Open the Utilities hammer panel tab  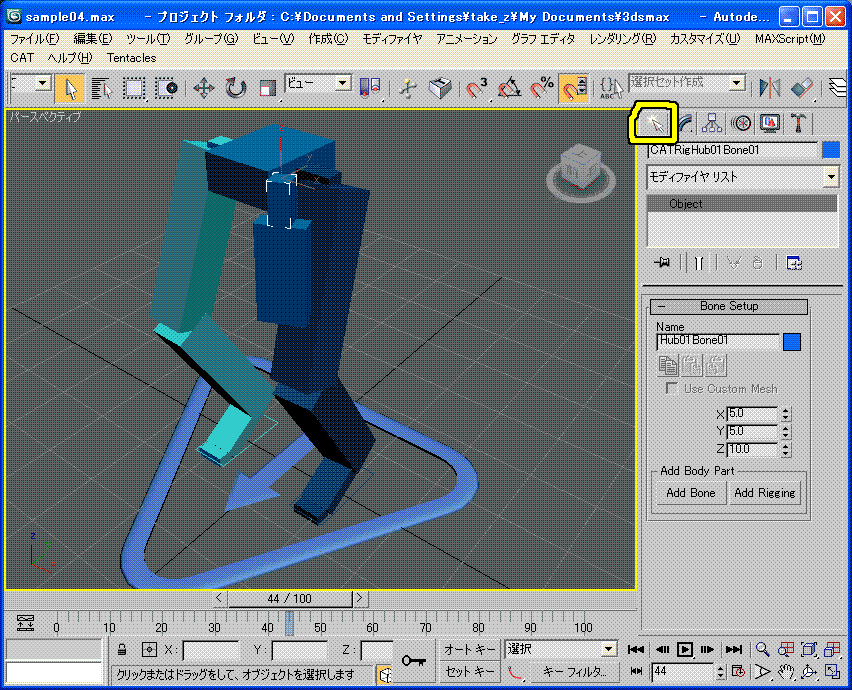(798, 123)
